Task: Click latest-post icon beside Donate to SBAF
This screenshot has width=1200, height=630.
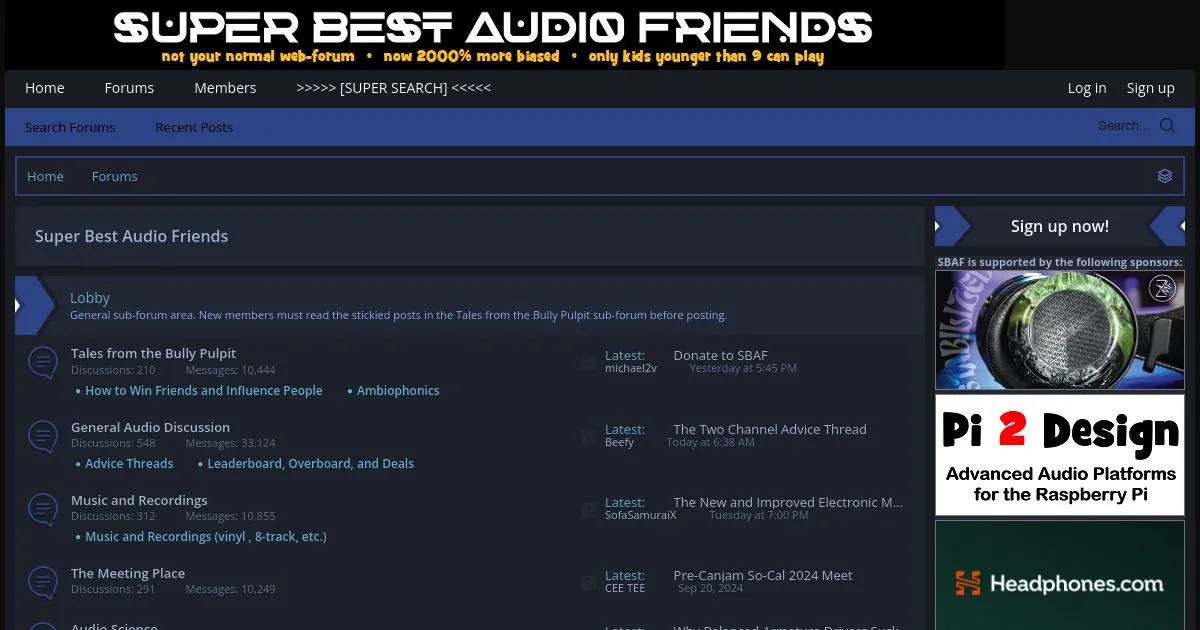Action: (x=589, y=363)
